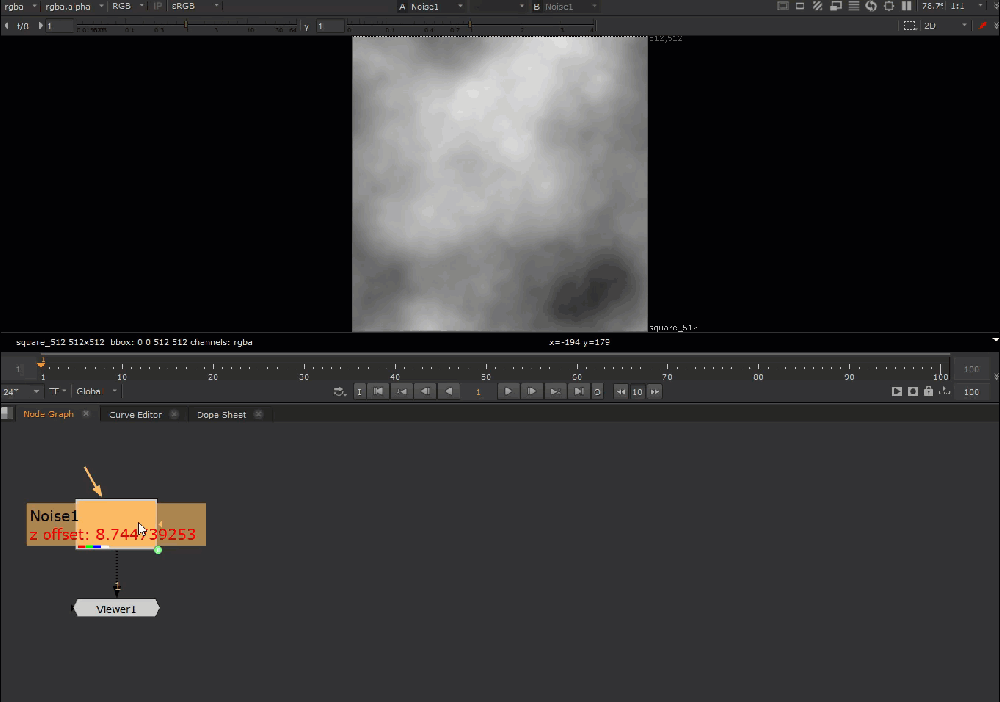Jump to the first frame
1000x702 pixels.
(x=379, y=391)
